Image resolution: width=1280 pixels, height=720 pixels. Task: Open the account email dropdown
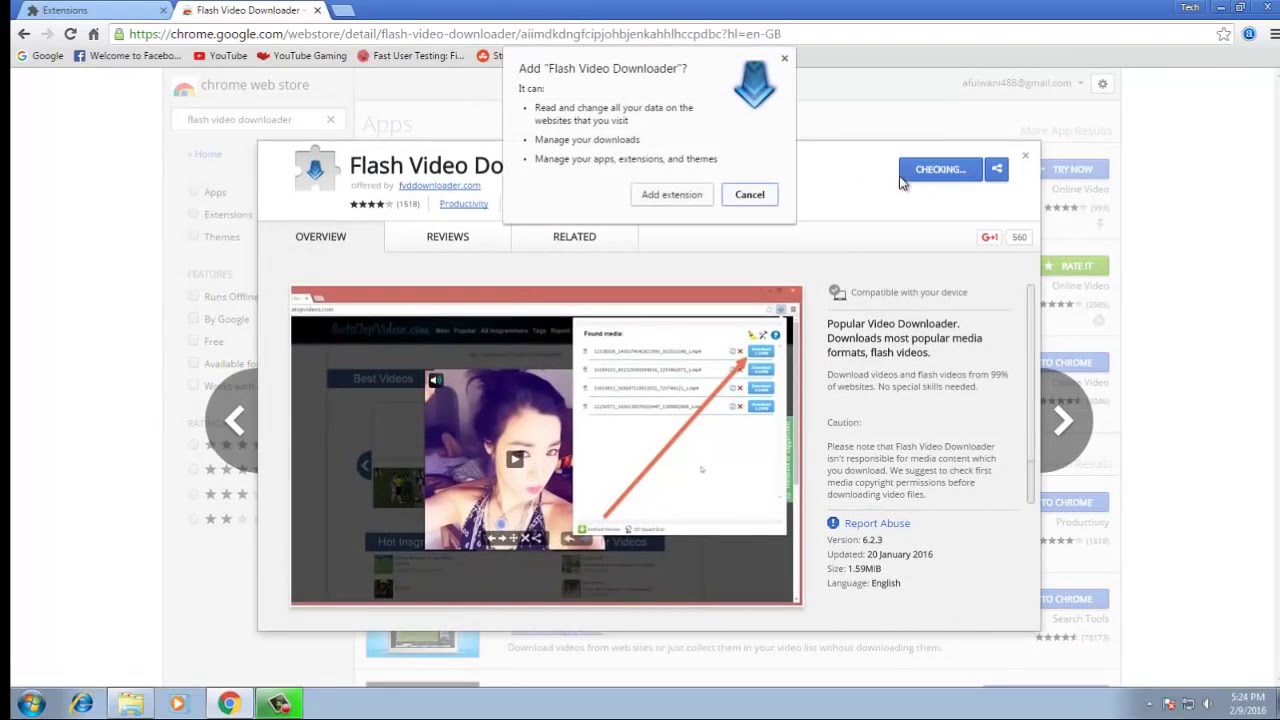point(1023,83)
